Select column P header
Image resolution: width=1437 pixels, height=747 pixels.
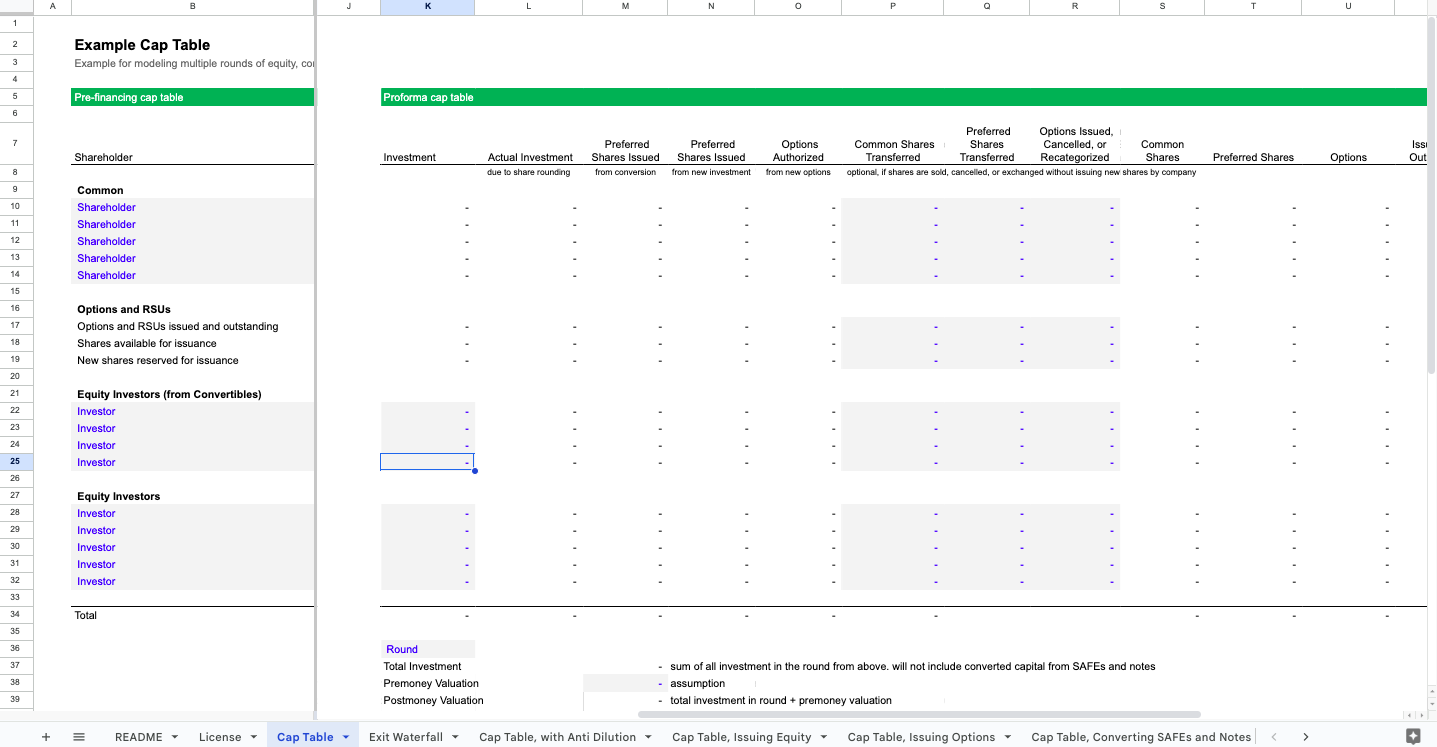click(x=892, y=7)
